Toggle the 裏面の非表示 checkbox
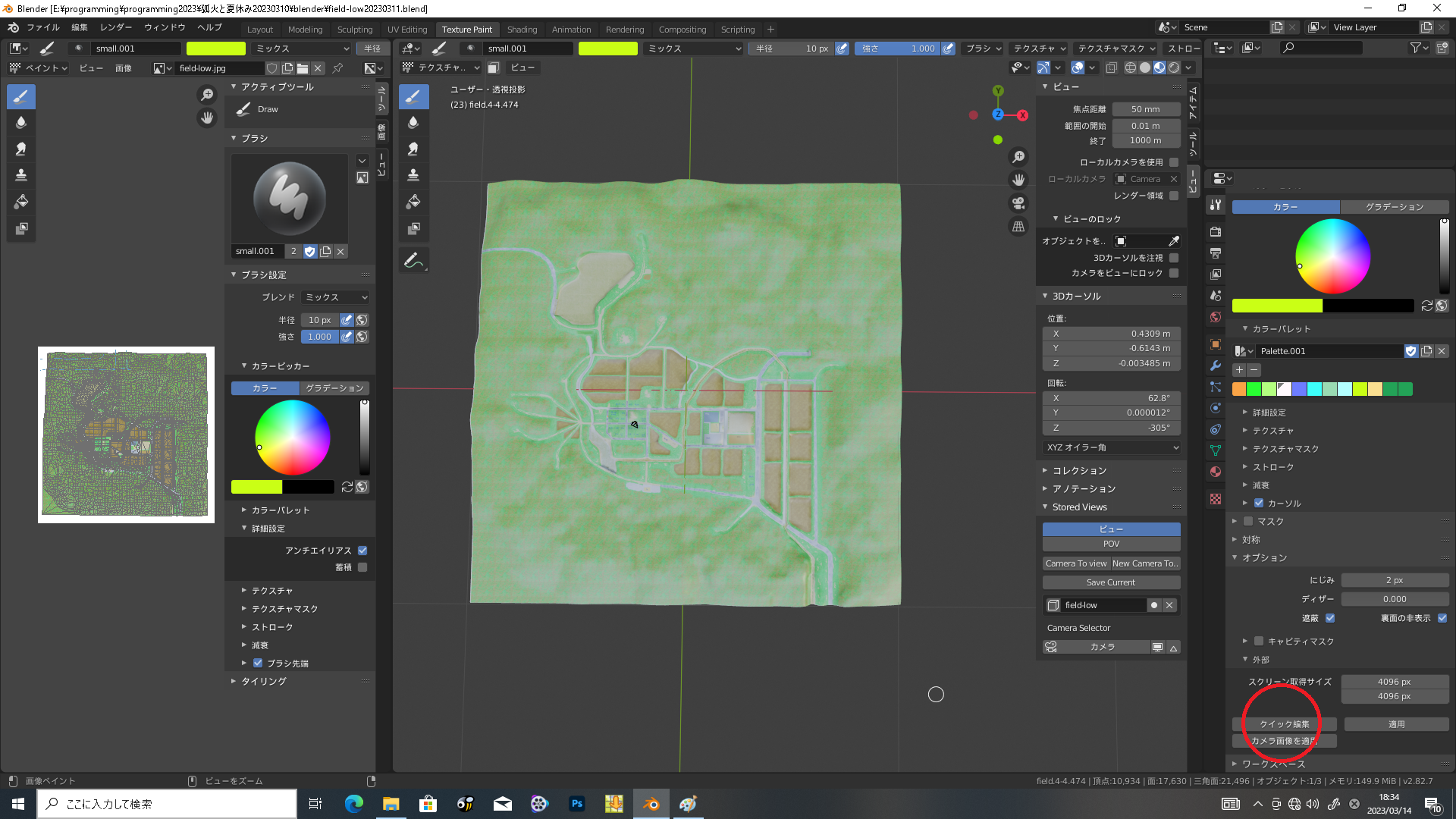Image resolution: width=1456 pixels, height=819 pixels. click(1442, 618)
